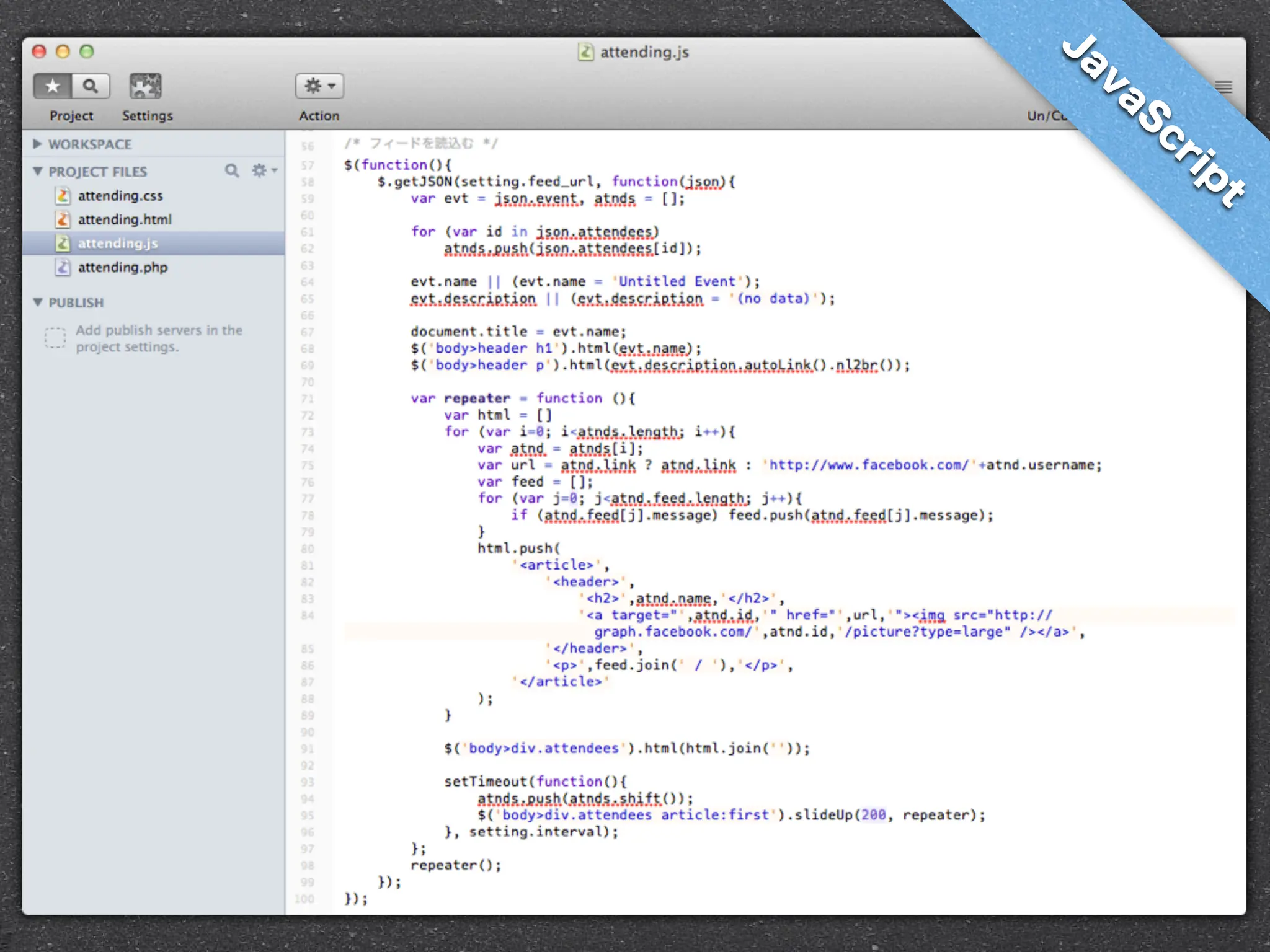Click the lines icon at top right
This screenshot has width=1270, height=952.
point(1223,87)
